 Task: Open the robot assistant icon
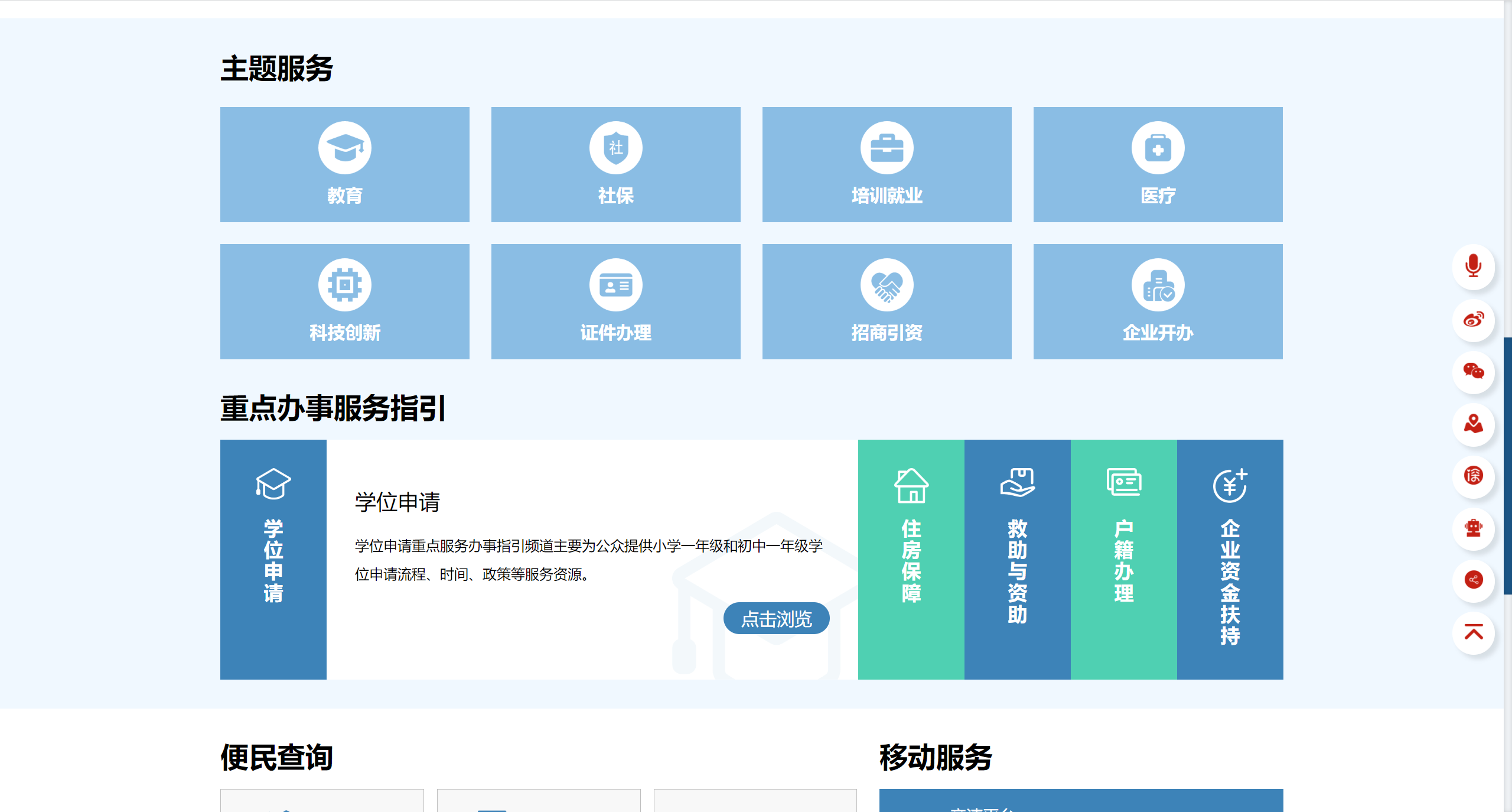pos(1473,528)
